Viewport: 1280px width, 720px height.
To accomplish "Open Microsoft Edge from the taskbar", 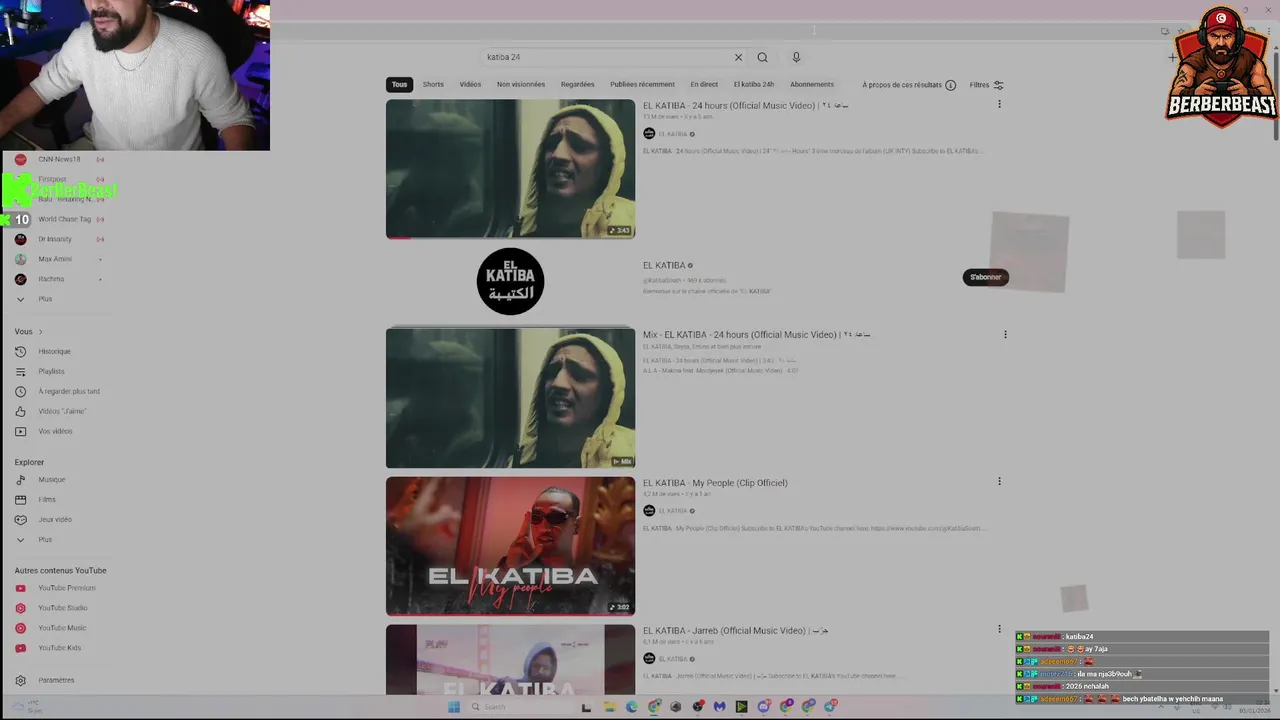I will tap(631, 707).
